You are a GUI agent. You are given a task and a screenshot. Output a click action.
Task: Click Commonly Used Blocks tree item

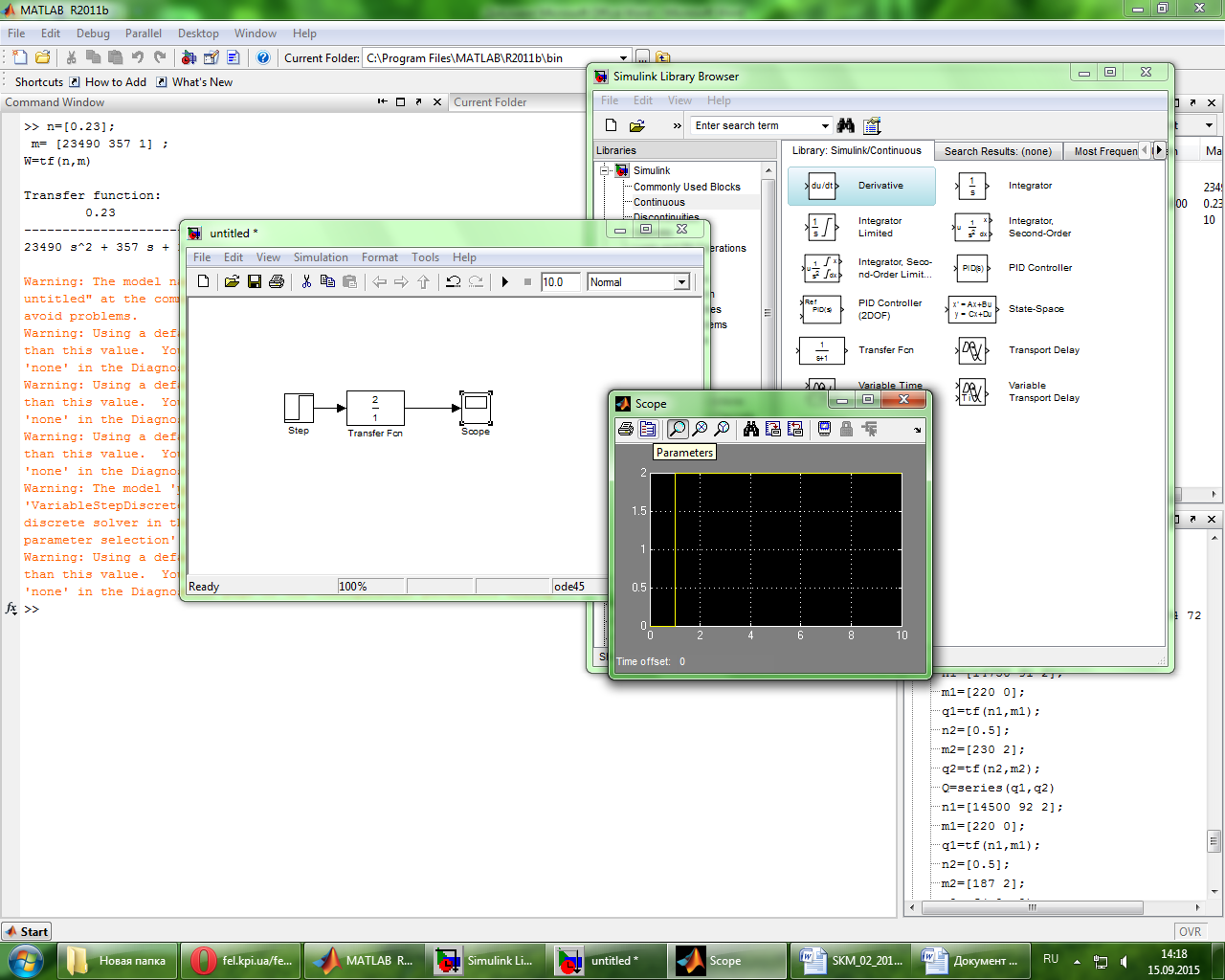[687, 187]
